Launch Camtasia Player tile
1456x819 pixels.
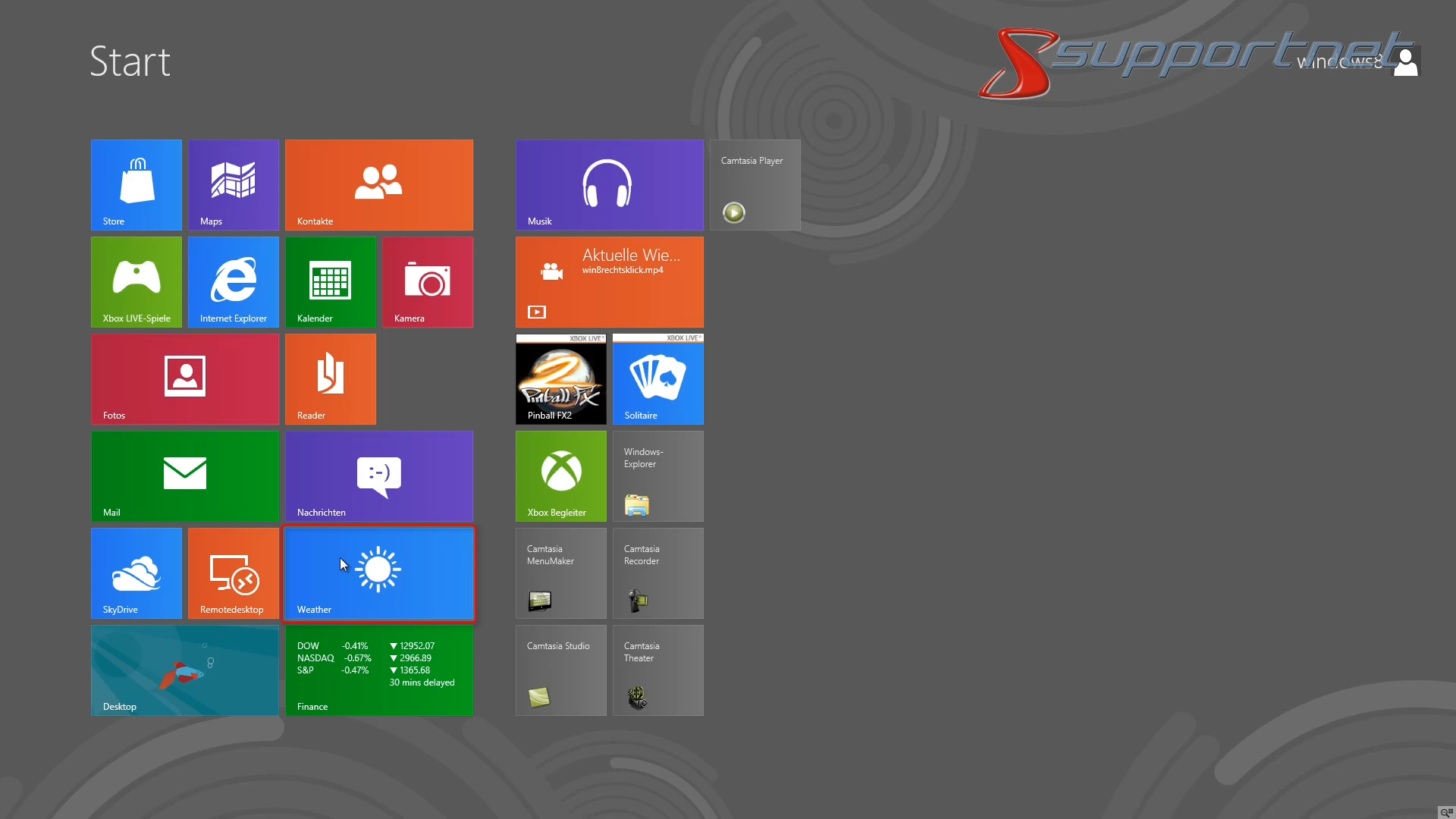[x=755, y=185]
